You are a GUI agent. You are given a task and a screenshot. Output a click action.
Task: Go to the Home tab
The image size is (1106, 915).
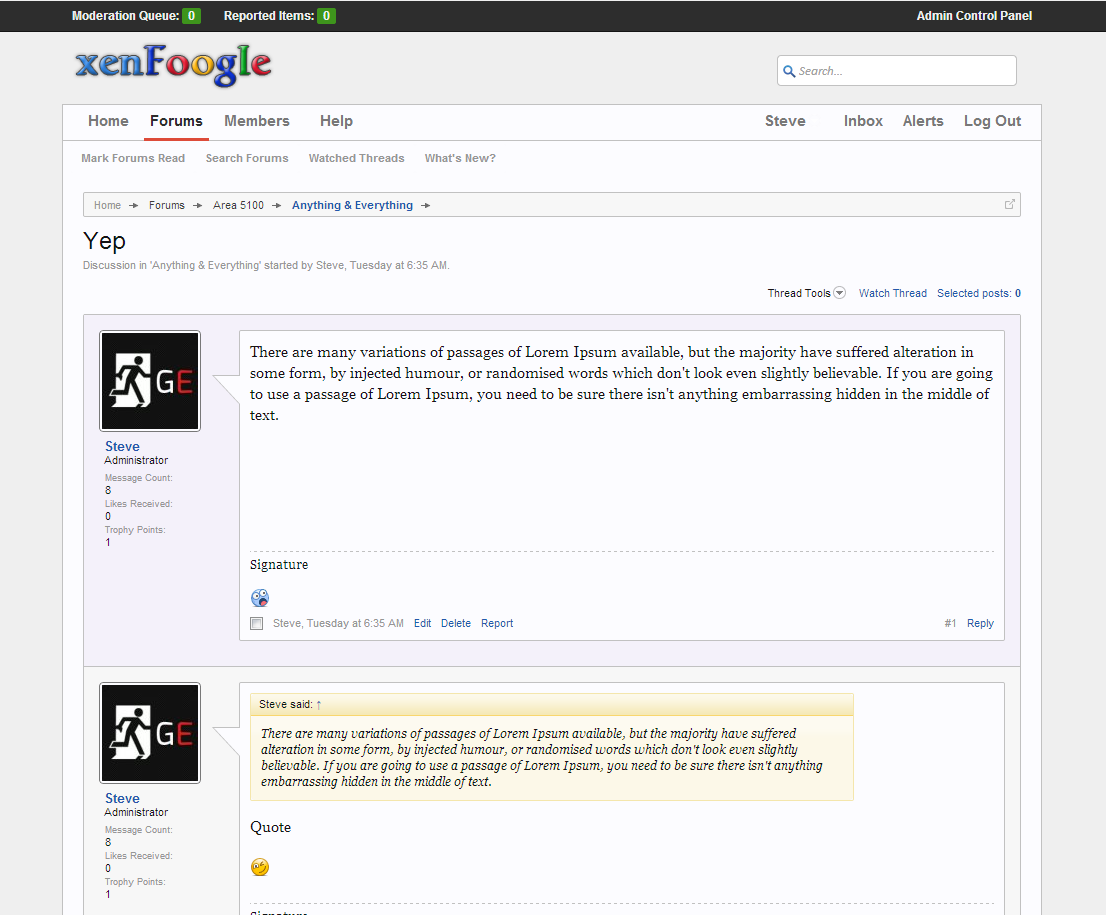click(108, 121)
